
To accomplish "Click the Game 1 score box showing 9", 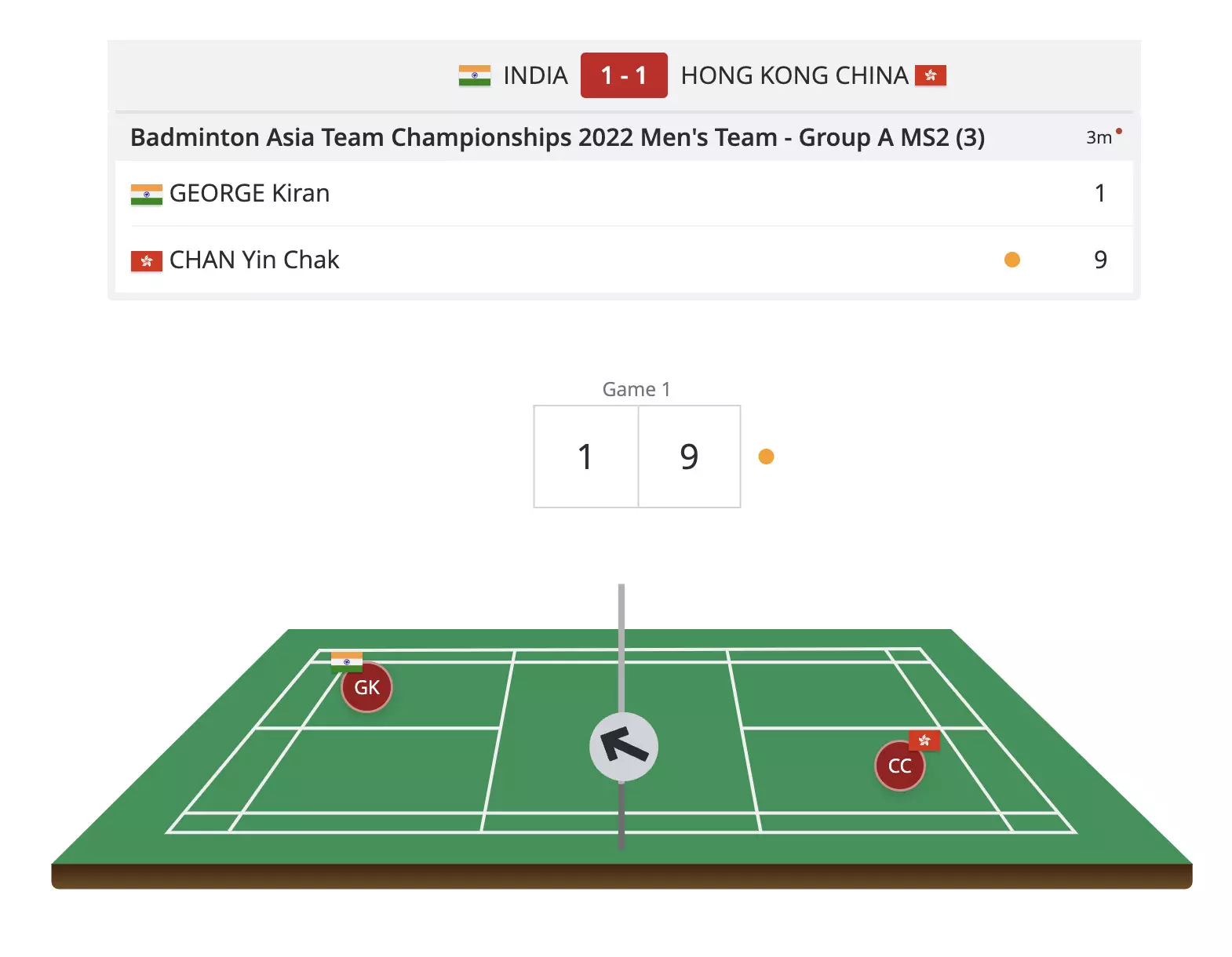I will 690,457.
